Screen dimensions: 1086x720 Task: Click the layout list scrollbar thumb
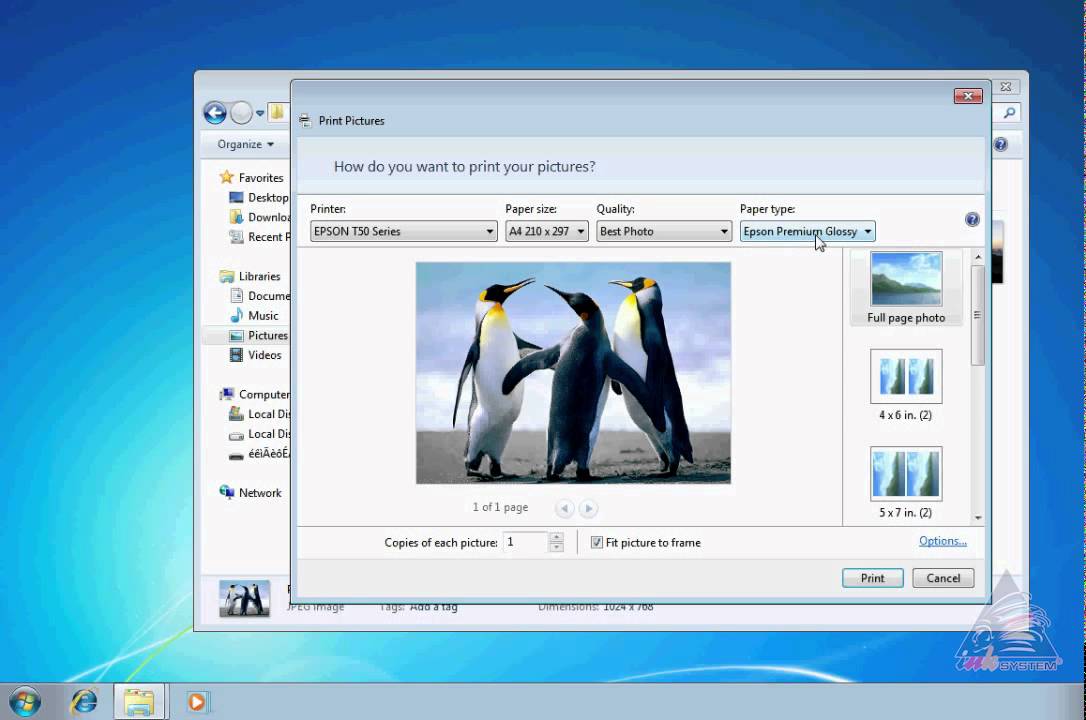tap(978, 315)
